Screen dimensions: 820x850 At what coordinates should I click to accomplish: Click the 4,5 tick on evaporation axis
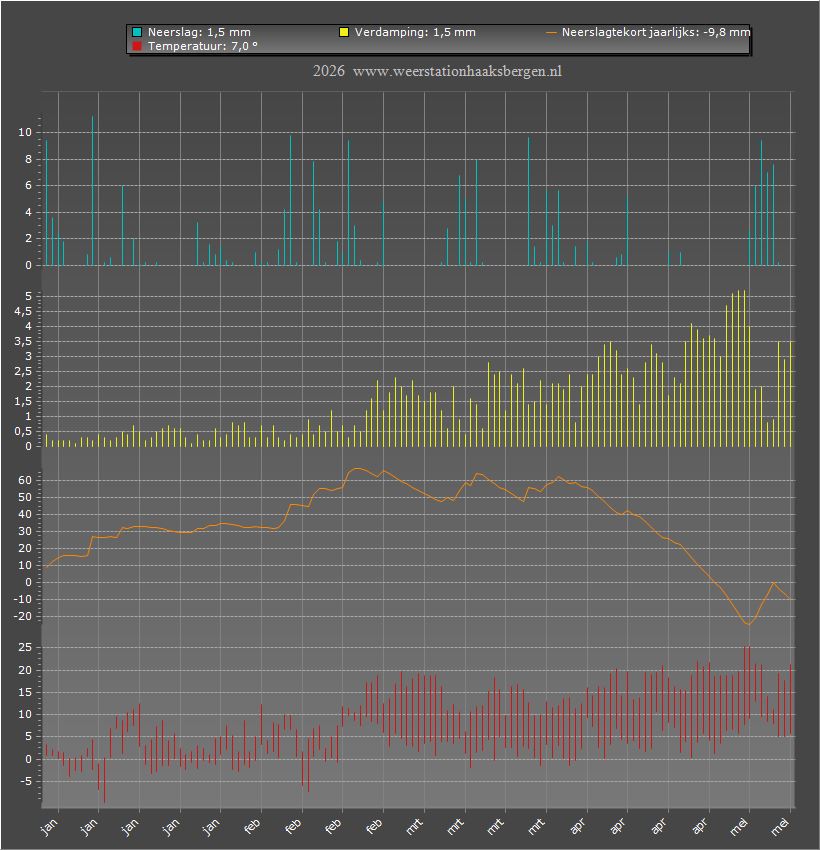pyautogui.click(x=23, y=311)
